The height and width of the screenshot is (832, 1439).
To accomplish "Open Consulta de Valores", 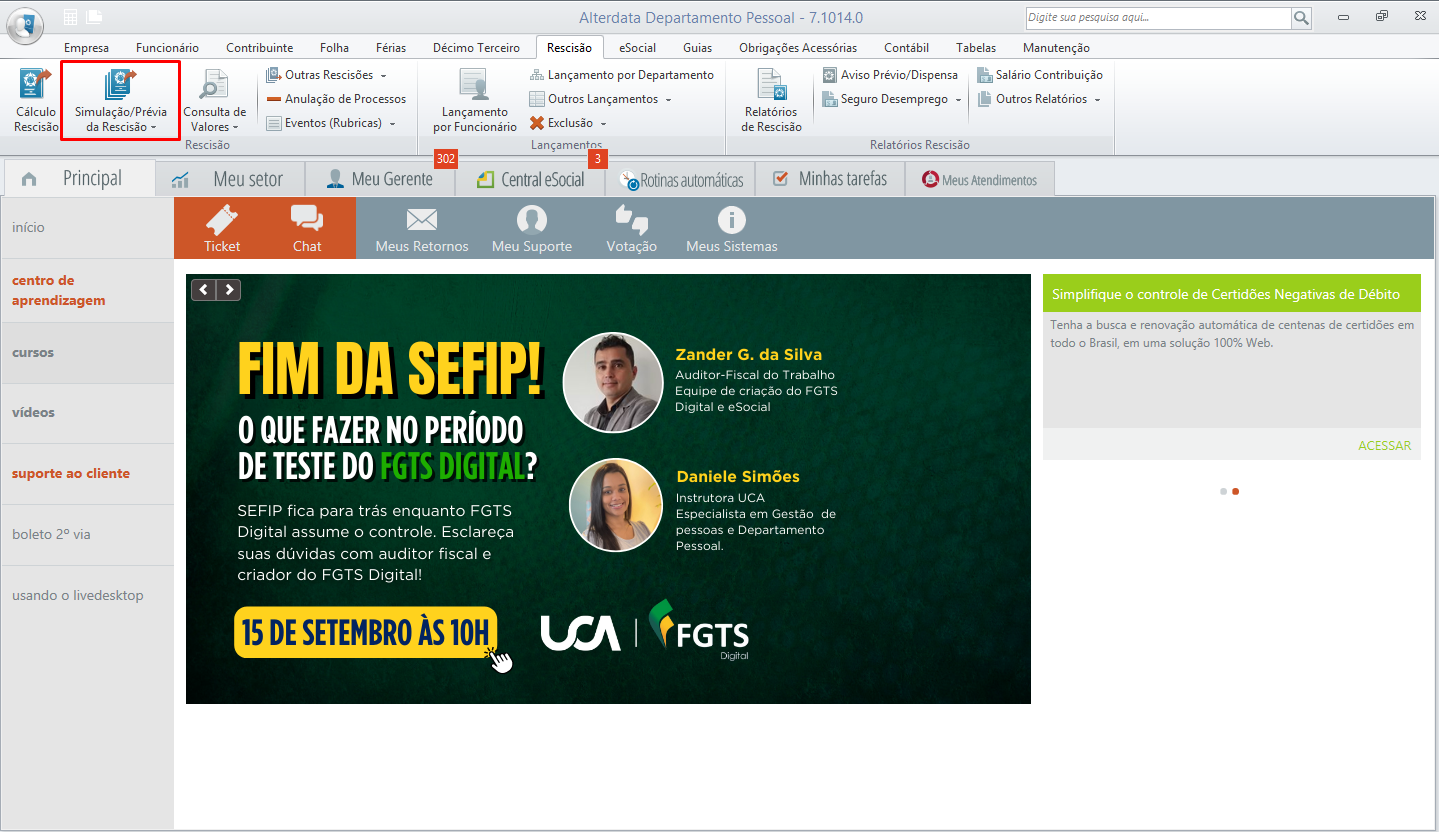I will (x=214, y=100).
